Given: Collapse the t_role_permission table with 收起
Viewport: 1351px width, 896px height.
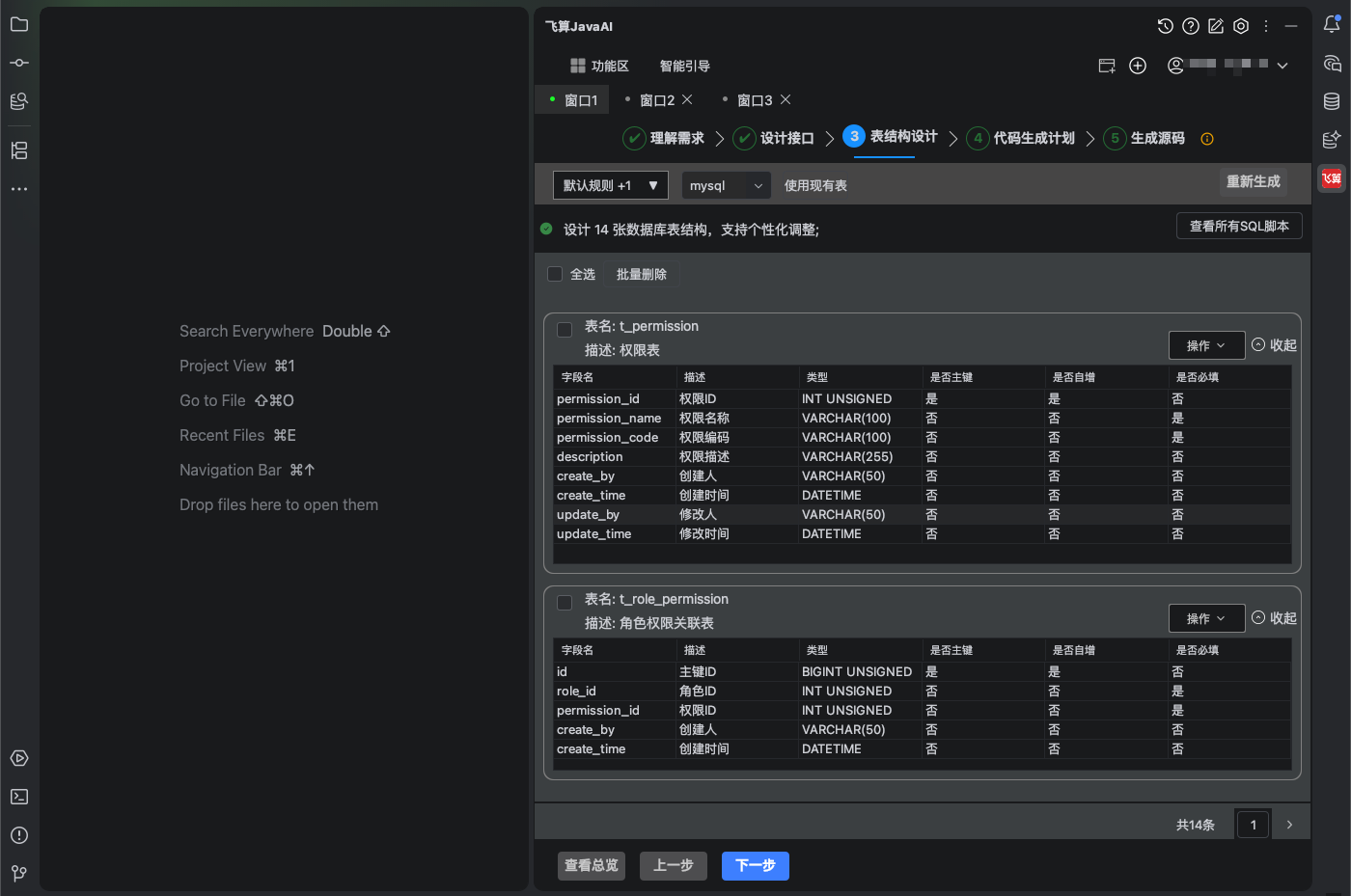Looking at the screenshot, I should tap(1274, 618).
